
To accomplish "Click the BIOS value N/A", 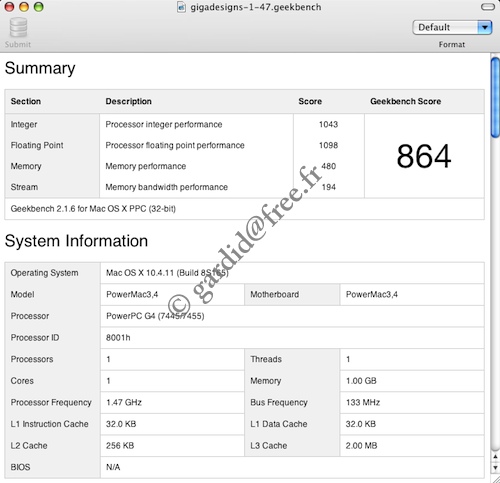I will pyautogui.click(x=113, y=467).
